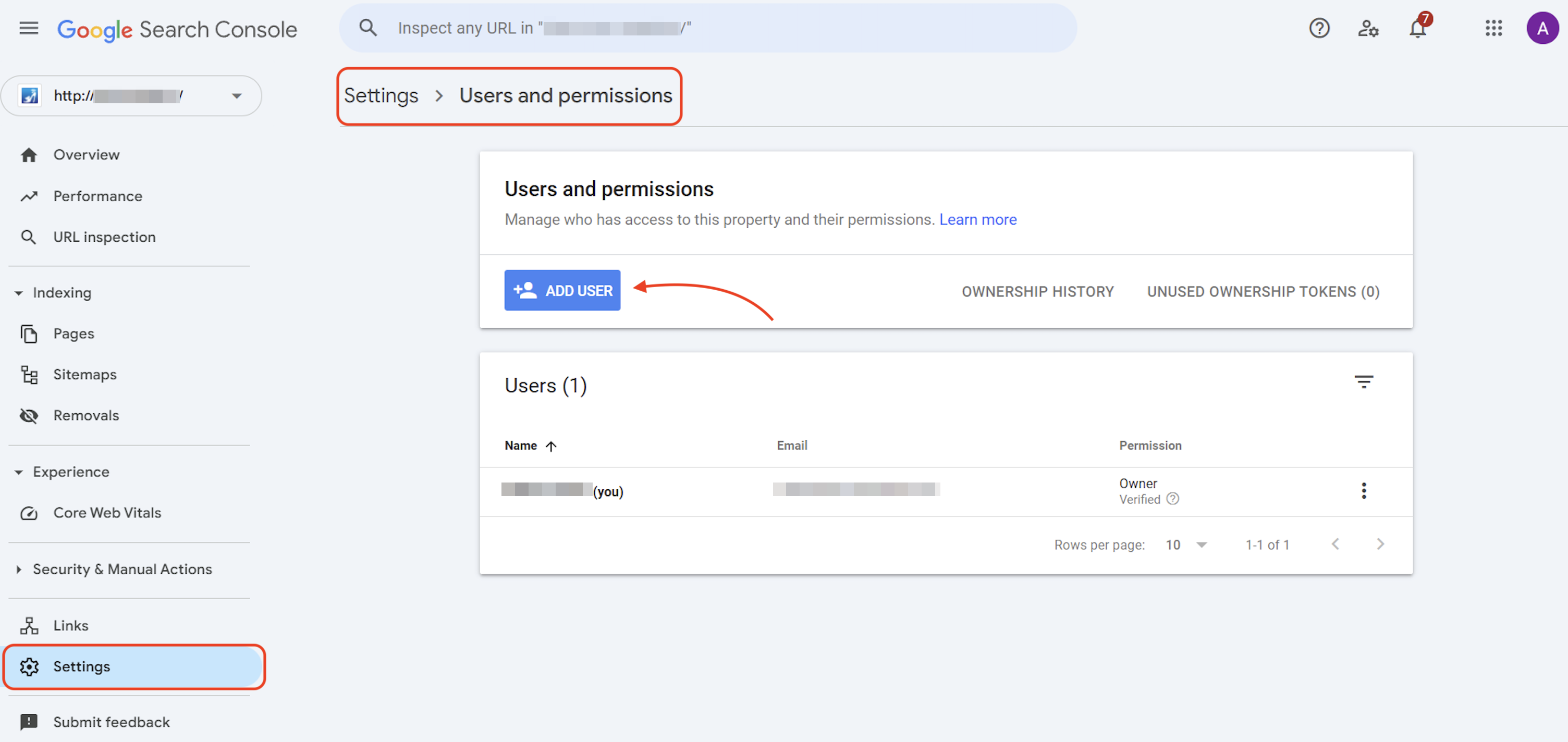Open the Learn more link
The height and width of the screenshot is (742, 1568).
(x=977, y=219)
